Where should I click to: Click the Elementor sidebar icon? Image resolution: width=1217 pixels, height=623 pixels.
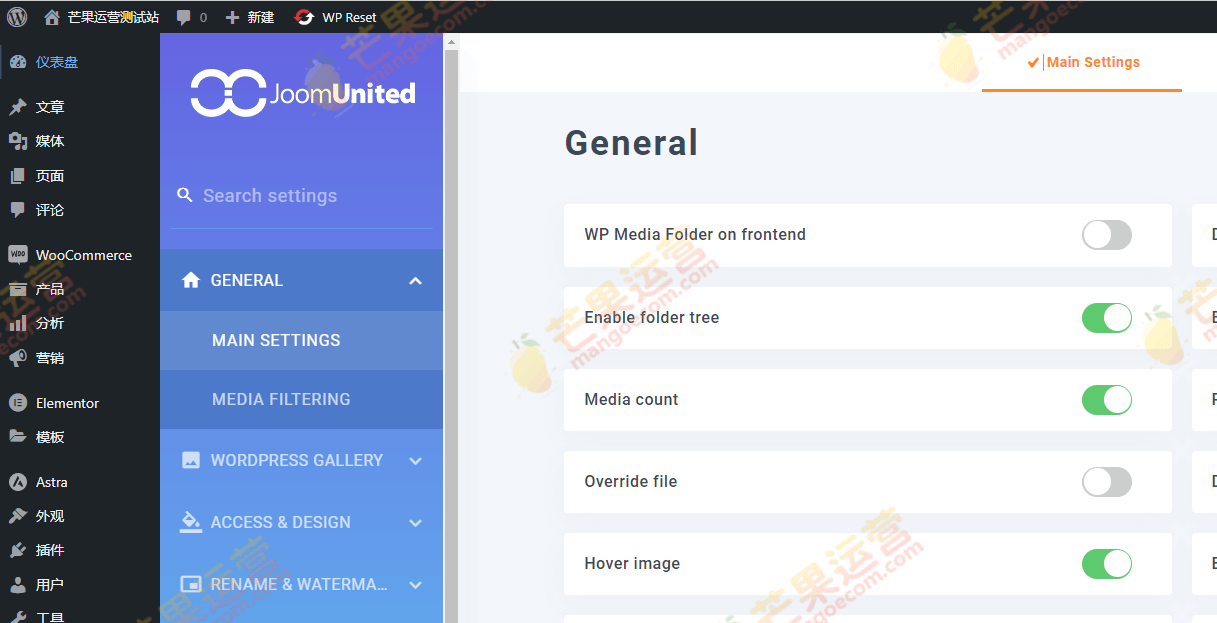17,403
